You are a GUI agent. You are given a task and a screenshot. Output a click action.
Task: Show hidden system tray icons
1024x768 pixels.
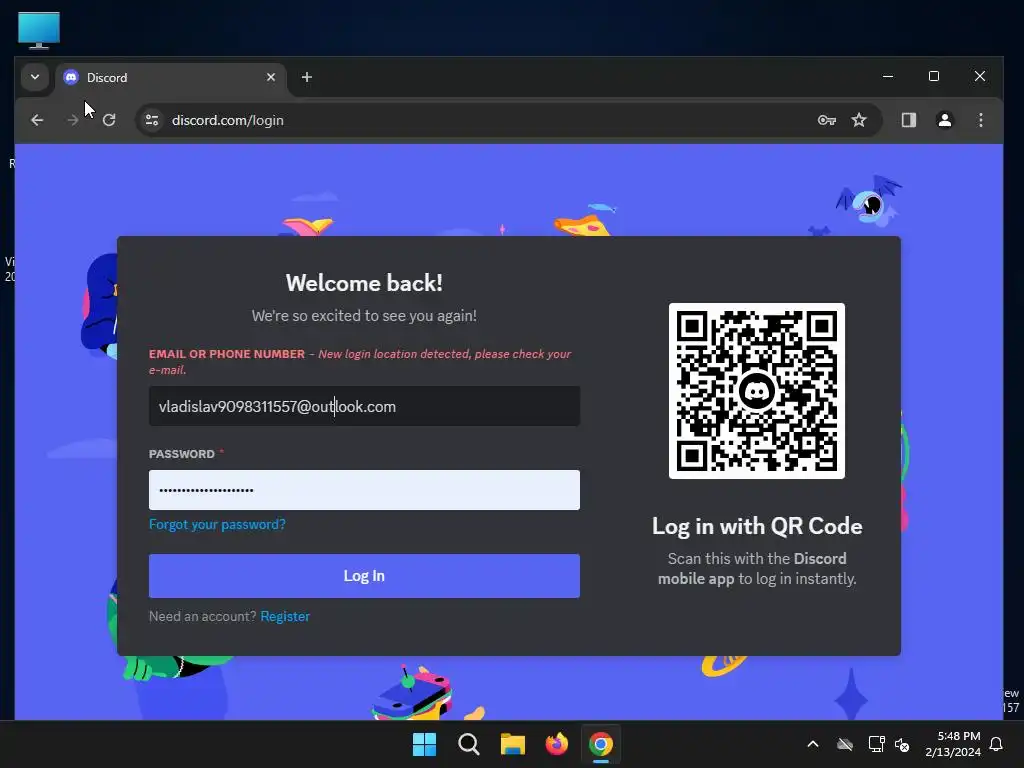click(812, 744)
